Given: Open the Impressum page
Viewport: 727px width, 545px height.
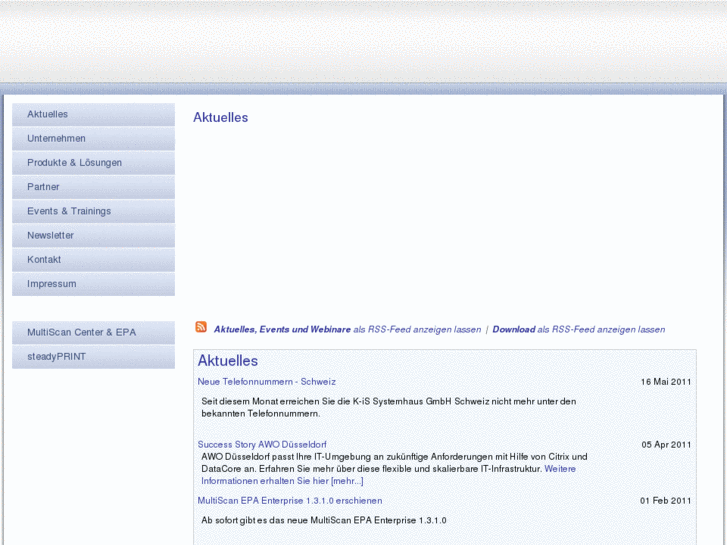Looking at the screenshot, I should tap(93, 284).
